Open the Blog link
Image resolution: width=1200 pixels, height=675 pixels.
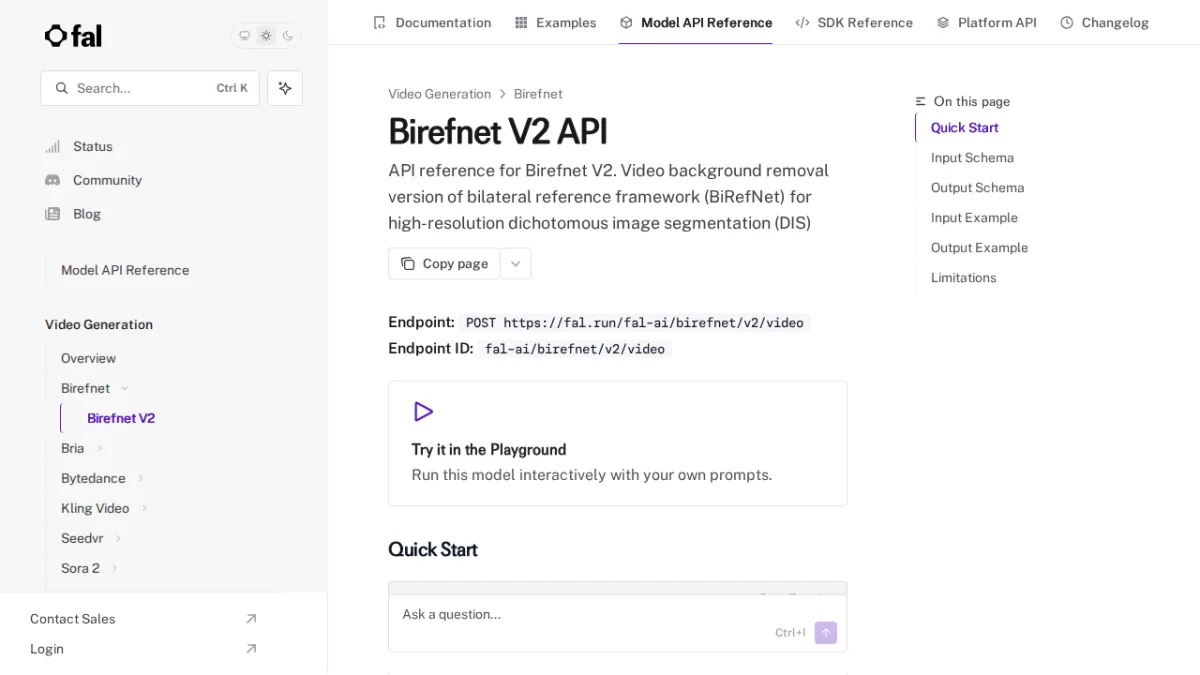(87, 214)
